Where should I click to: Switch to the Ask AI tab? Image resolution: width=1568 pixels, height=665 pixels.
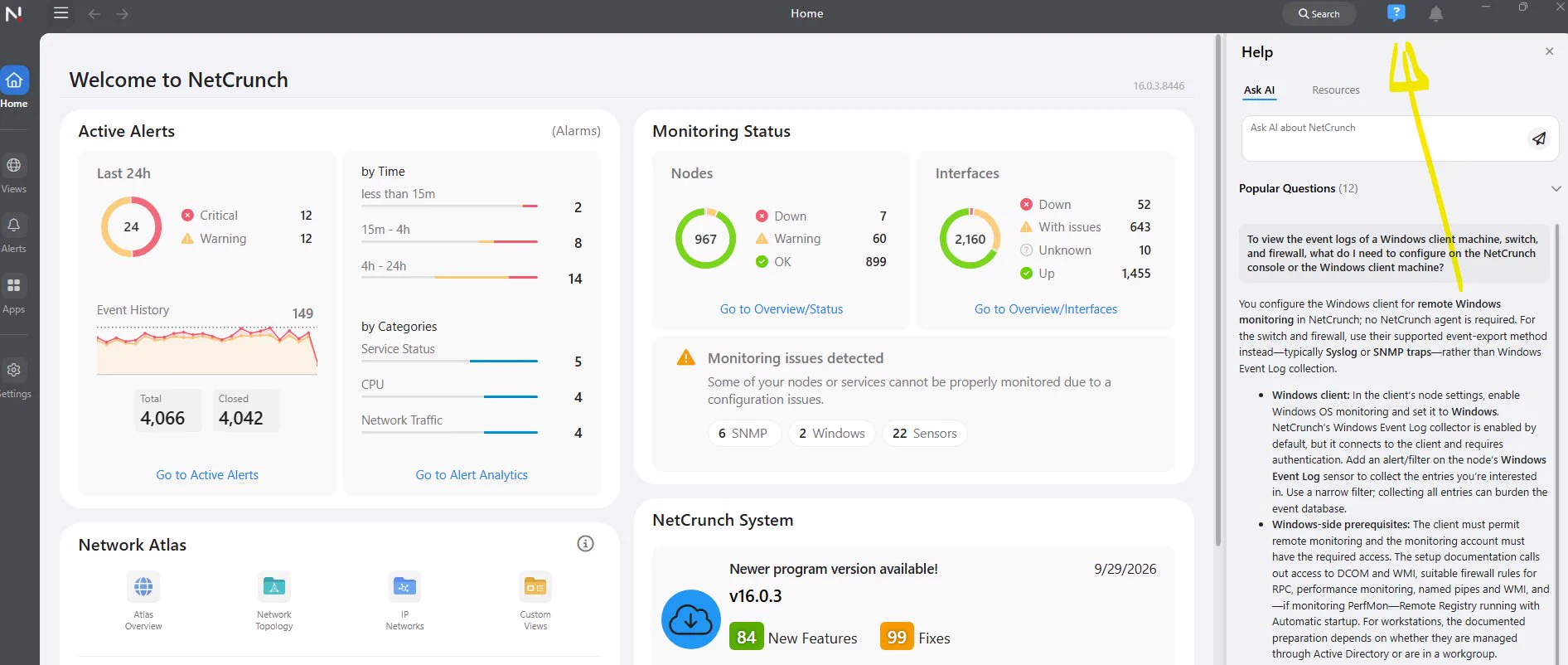point(1259,90)
